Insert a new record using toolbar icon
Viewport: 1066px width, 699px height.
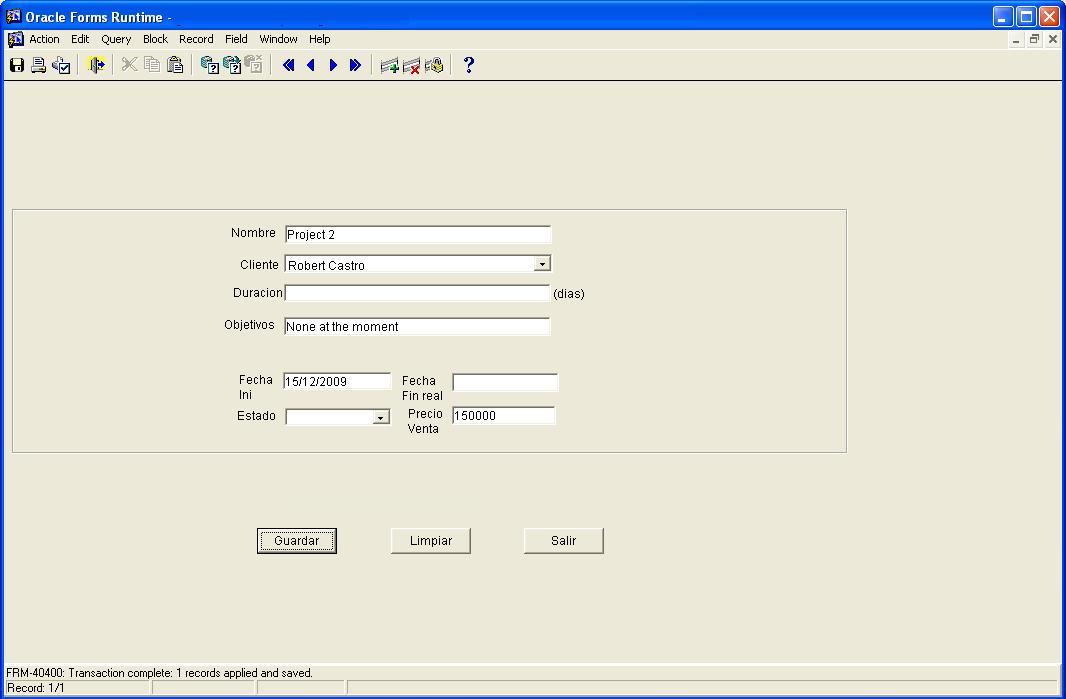389,65
